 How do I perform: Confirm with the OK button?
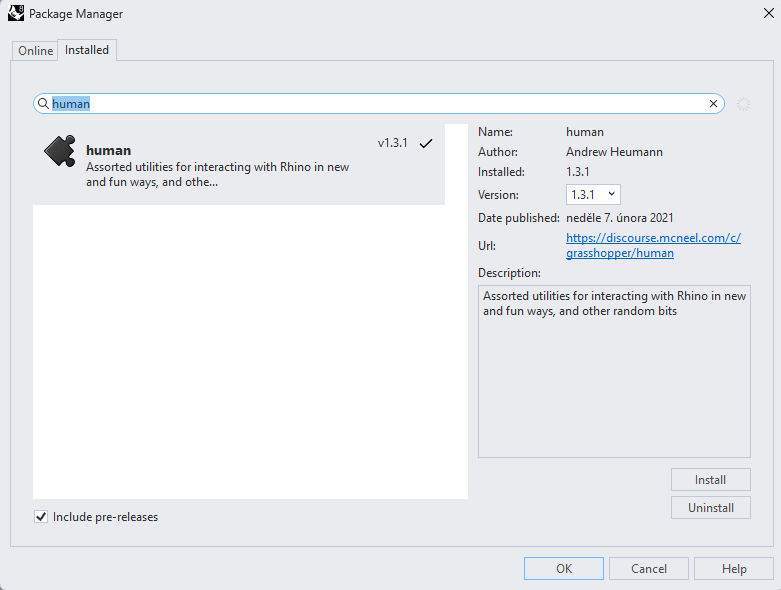pos(564,569)
